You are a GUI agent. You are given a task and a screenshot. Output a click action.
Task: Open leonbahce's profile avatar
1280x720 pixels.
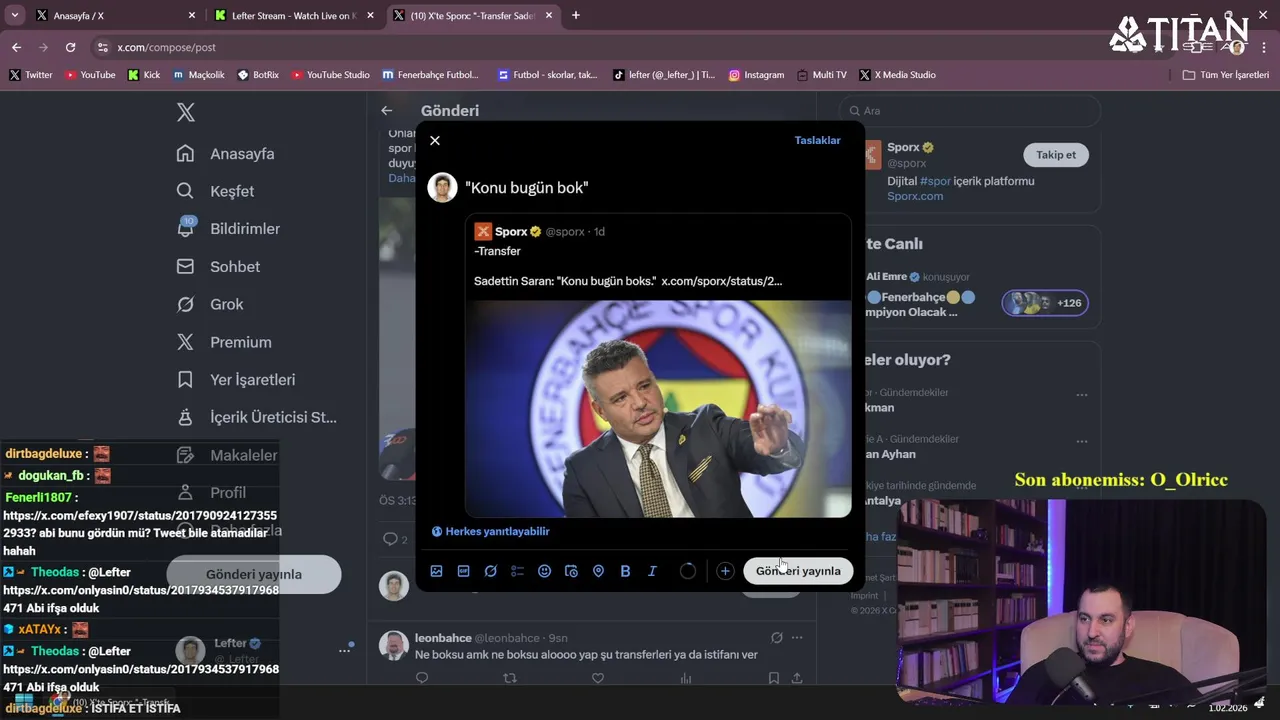[394, 646]
